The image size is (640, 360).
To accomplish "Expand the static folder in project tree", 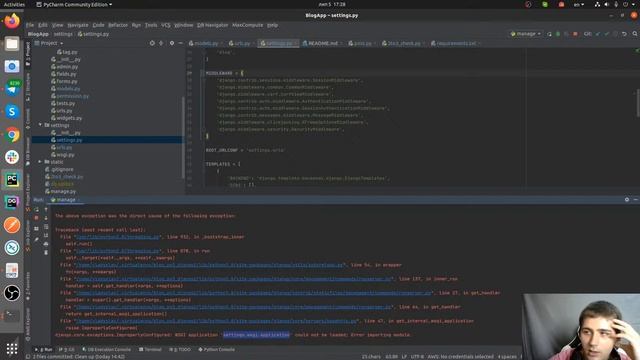I will (40, 162).
